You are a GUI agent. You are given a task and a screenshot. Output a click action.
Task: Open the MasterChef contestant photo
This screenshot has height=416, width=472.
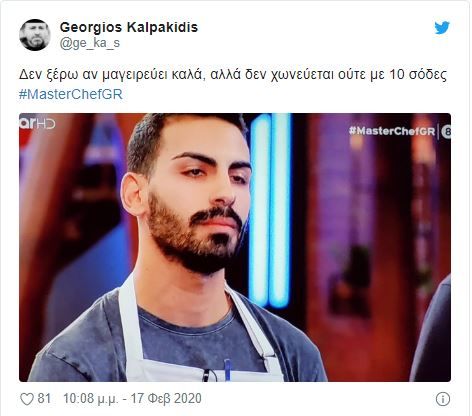tap(235, 247)
